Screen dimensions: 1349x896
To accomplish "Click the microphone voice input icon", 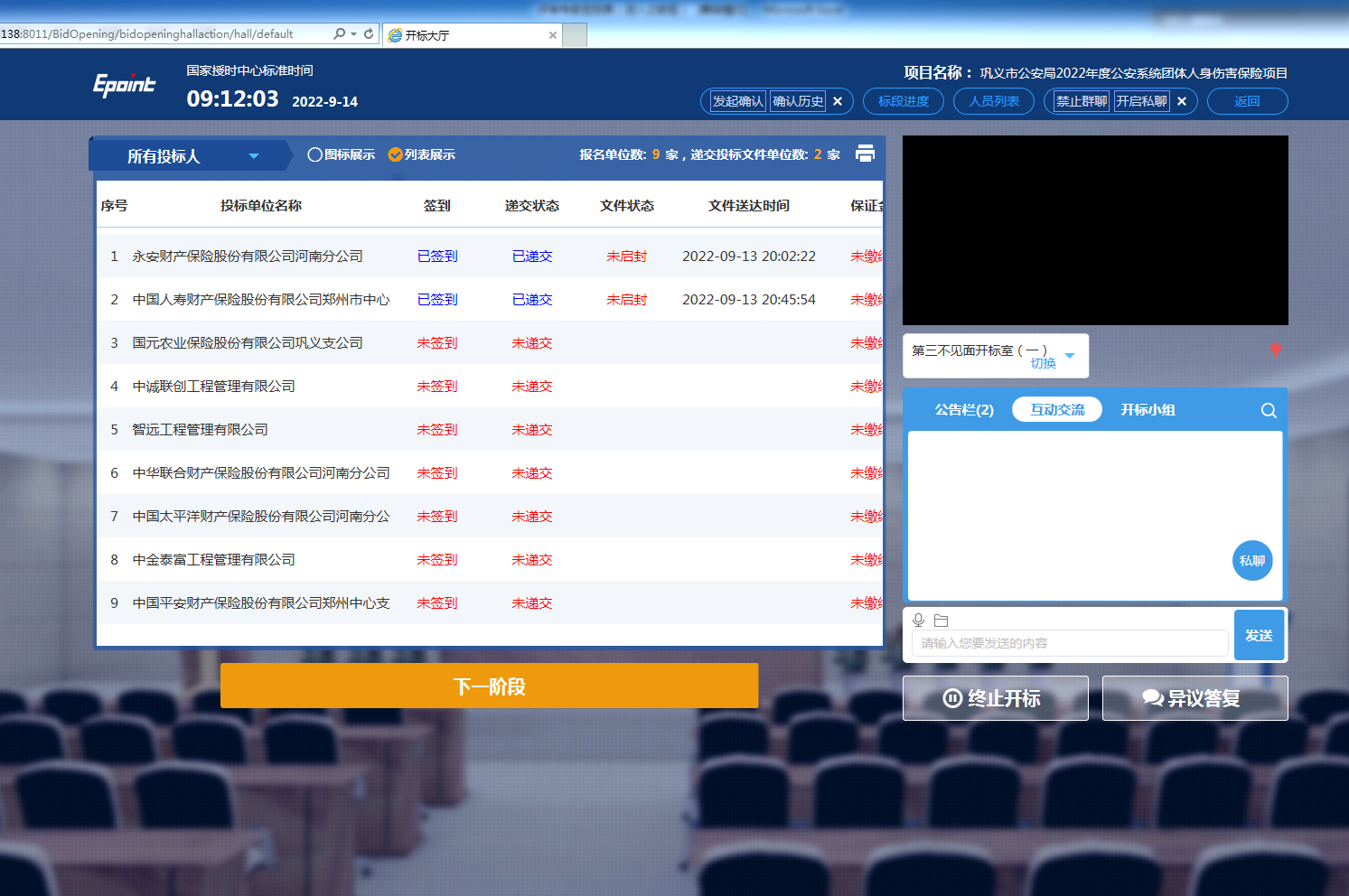I will [x=918, y=620].
